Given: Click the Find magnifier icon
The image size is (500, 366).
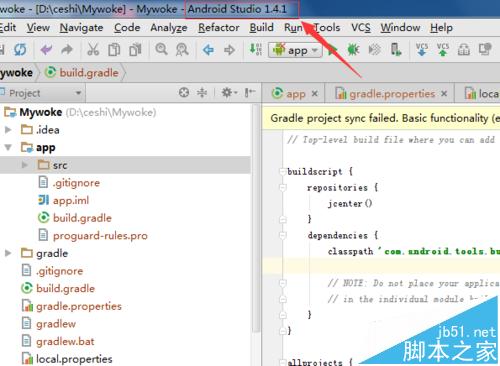Looking at the screenshot, I should coord(161,50).
